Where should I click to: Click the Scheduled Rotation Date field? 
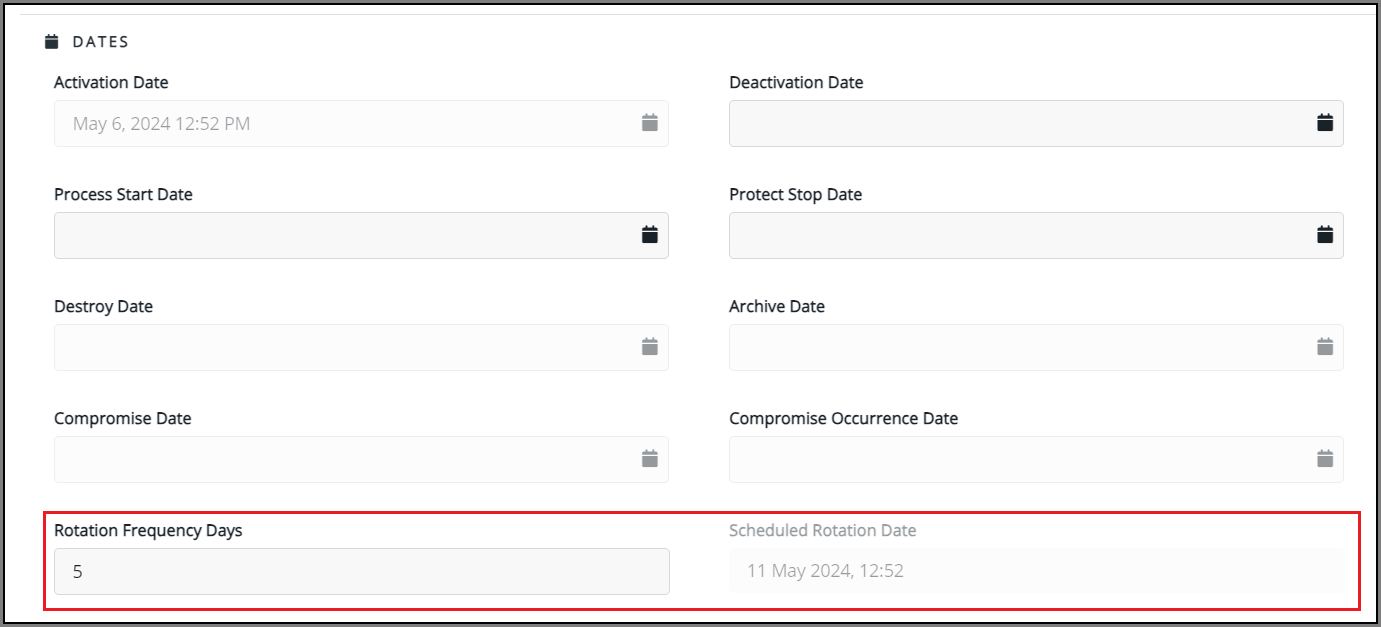click(x=1035, y=571)
